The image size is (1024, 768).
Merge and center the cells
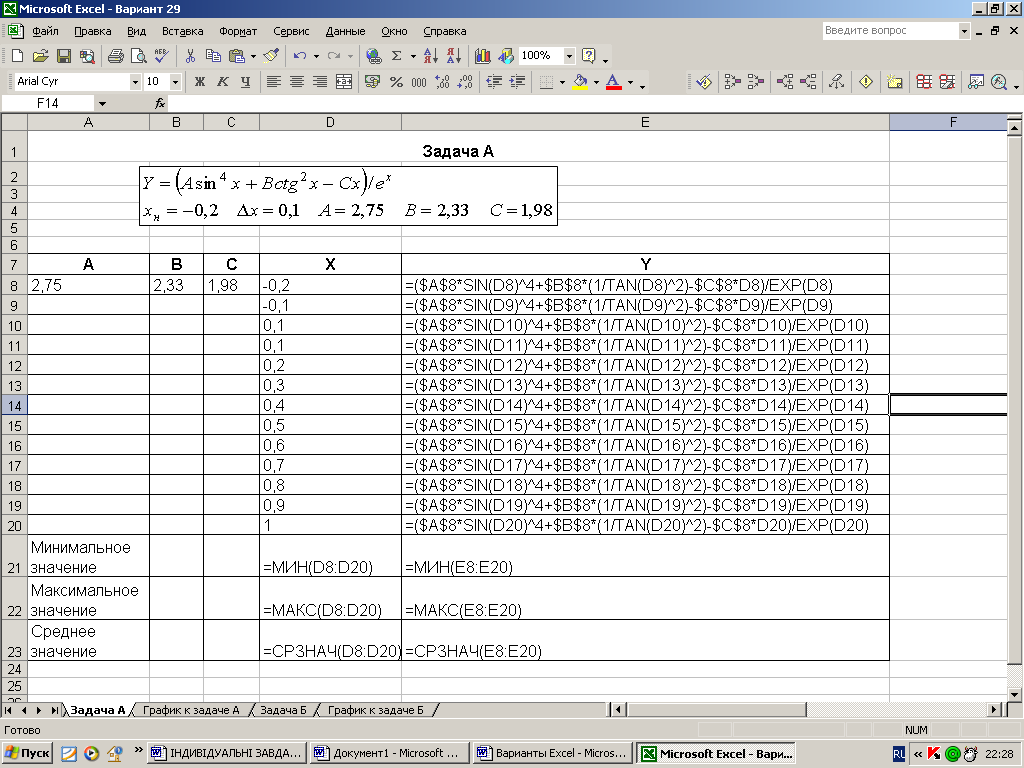pos(344,82)
